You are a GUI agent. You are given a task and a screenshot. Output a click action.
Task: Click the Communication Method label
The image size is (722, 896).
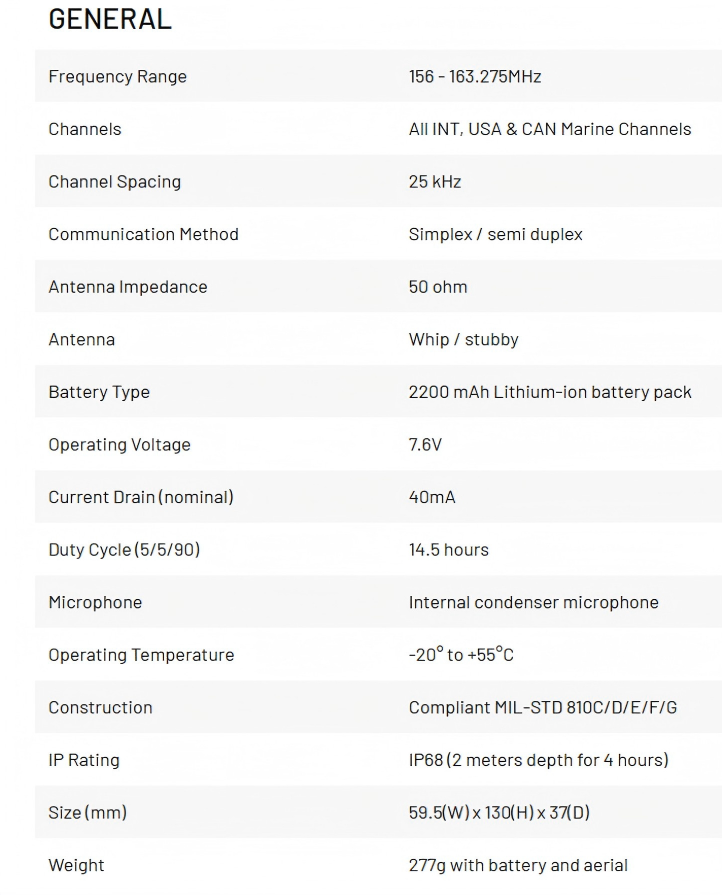pyautogui.click(x=143, y=234)
